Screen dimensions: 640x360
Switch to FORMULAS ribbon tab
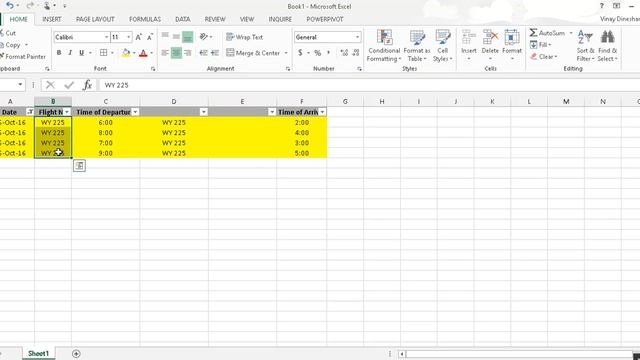point(145,19)
